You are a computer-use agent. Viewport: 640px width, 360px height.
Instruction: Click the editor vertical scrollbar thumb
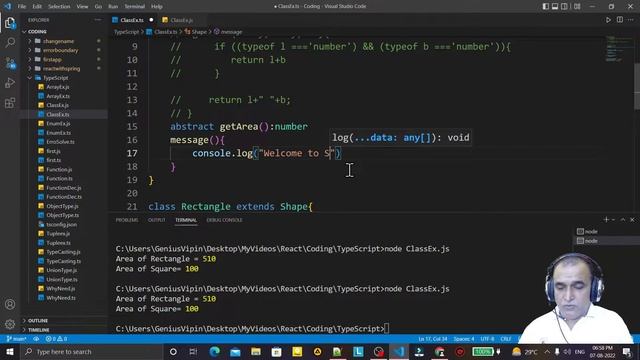tap(637, 86)
